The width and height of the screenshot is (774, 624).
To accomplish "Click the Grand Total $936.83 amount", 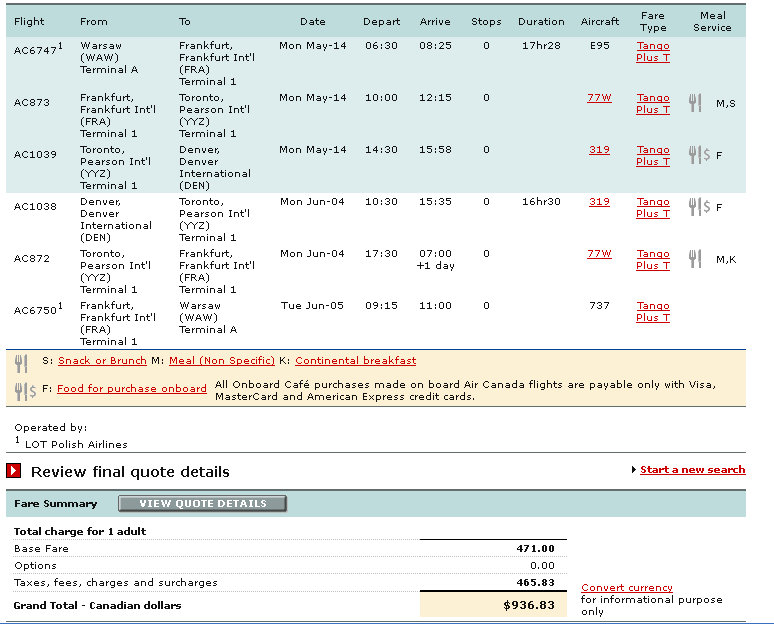I will [529, 605].
